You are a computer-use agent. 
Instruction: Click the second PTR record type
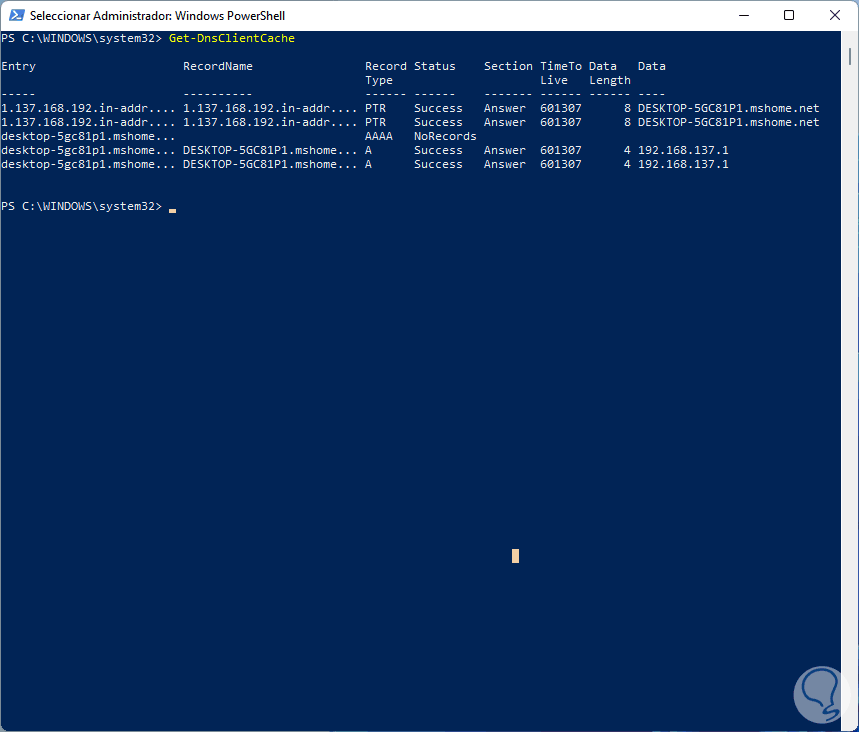(x=375, y=122)
